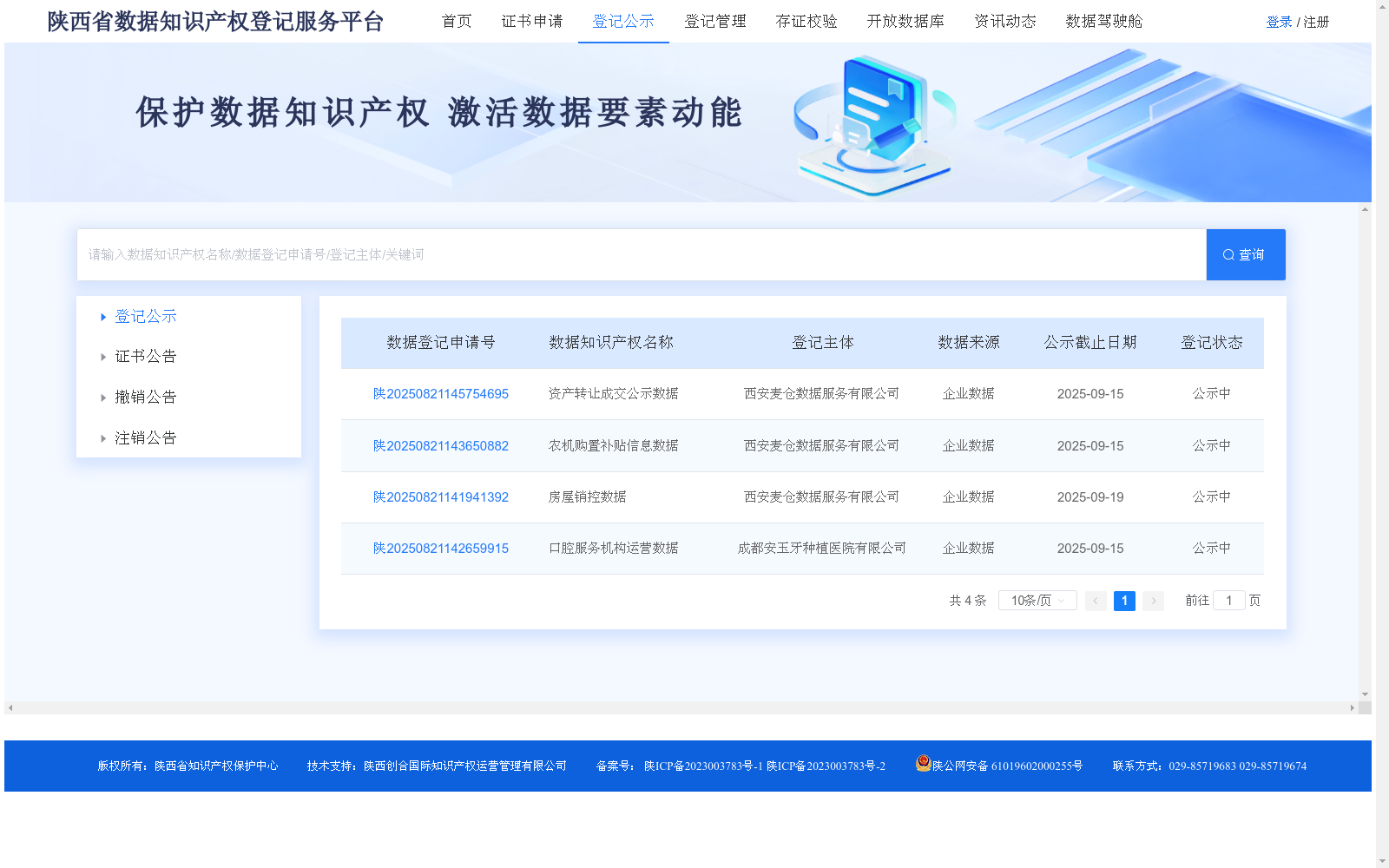
Task: Click the 登记状态 column header
Action: [1212, 343]
